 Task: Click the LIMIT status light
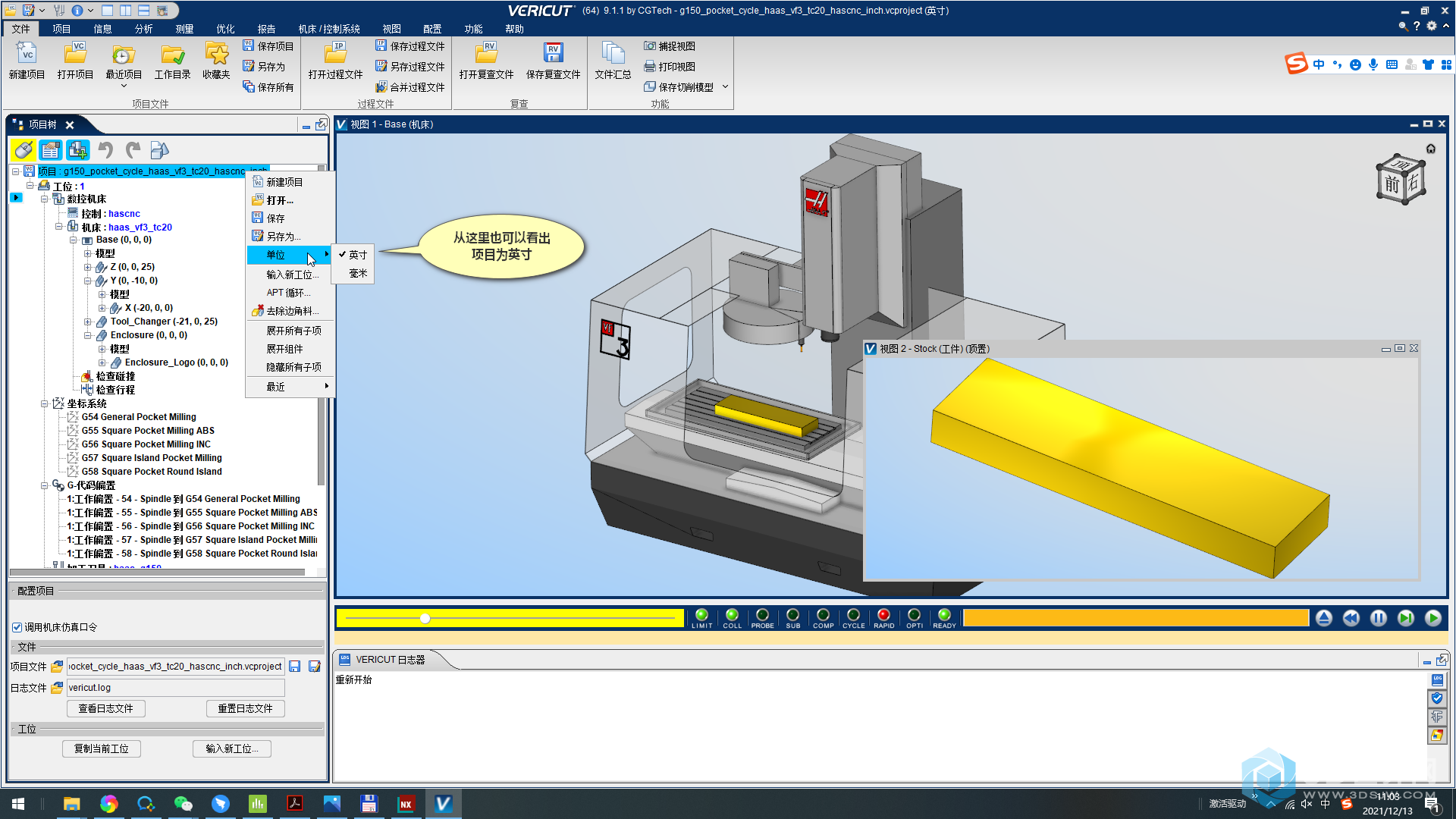[701, 615]
